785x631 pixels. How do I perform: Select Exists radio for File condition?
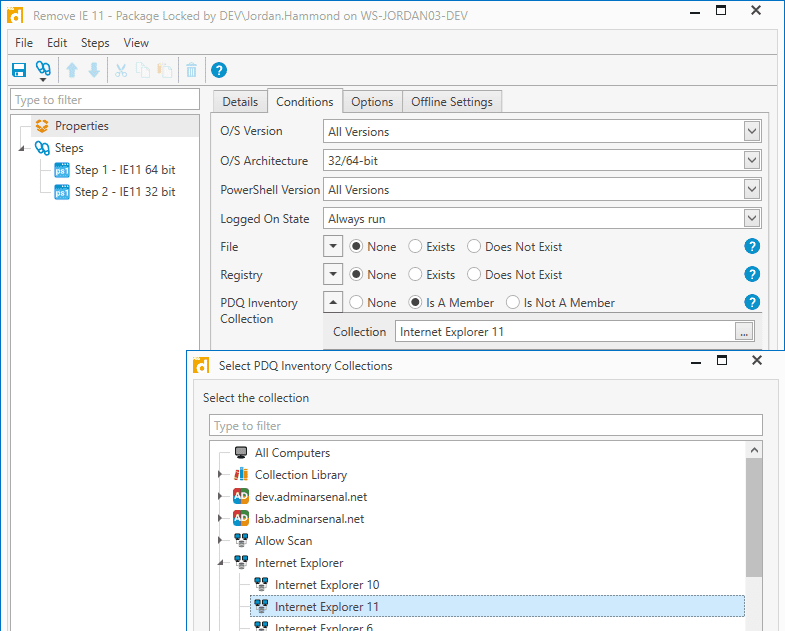click(x=415, y=246)
